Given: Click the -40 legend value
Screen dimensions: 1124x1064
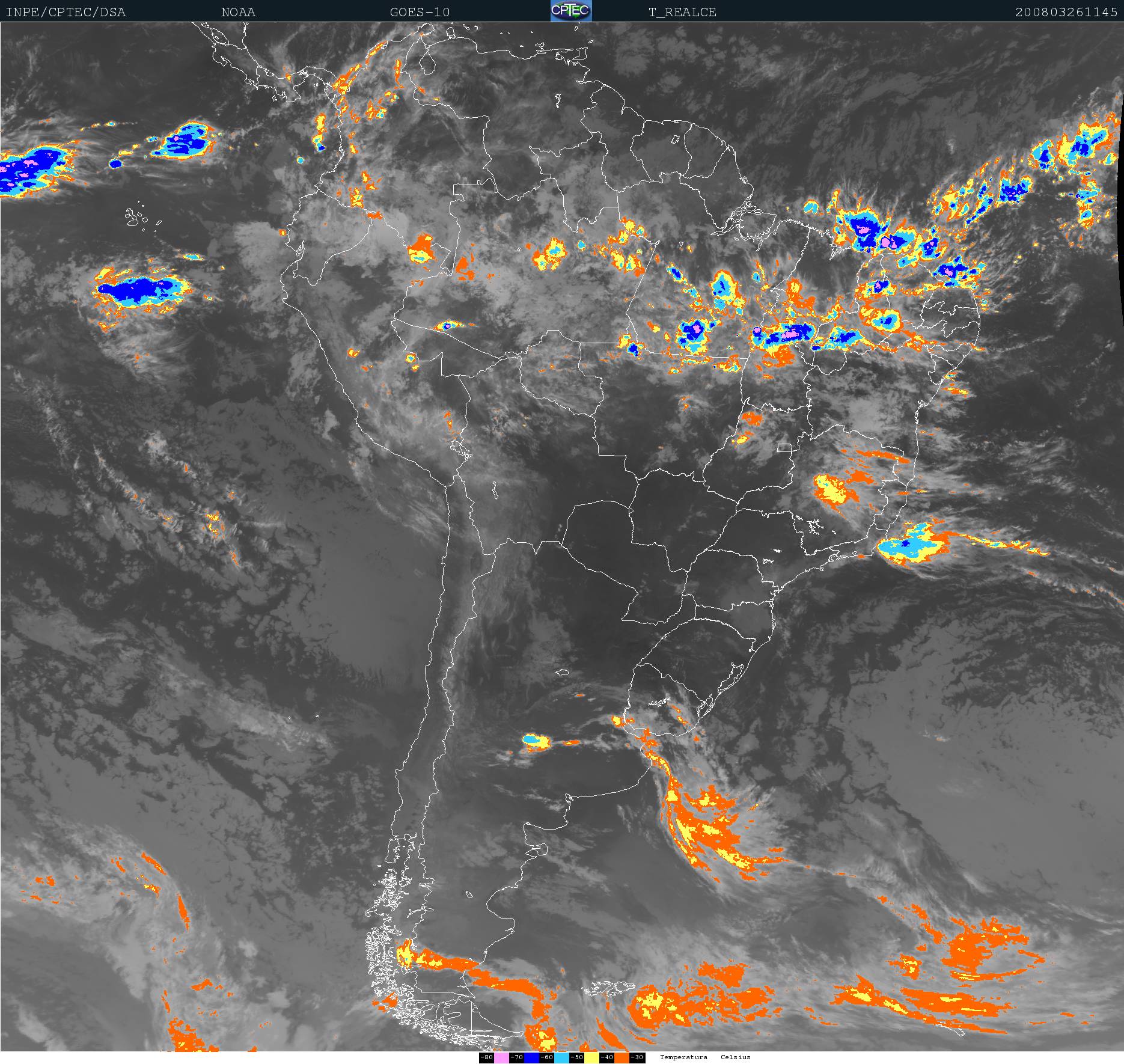Looking at the screenshot, I should coord(606,1057).
